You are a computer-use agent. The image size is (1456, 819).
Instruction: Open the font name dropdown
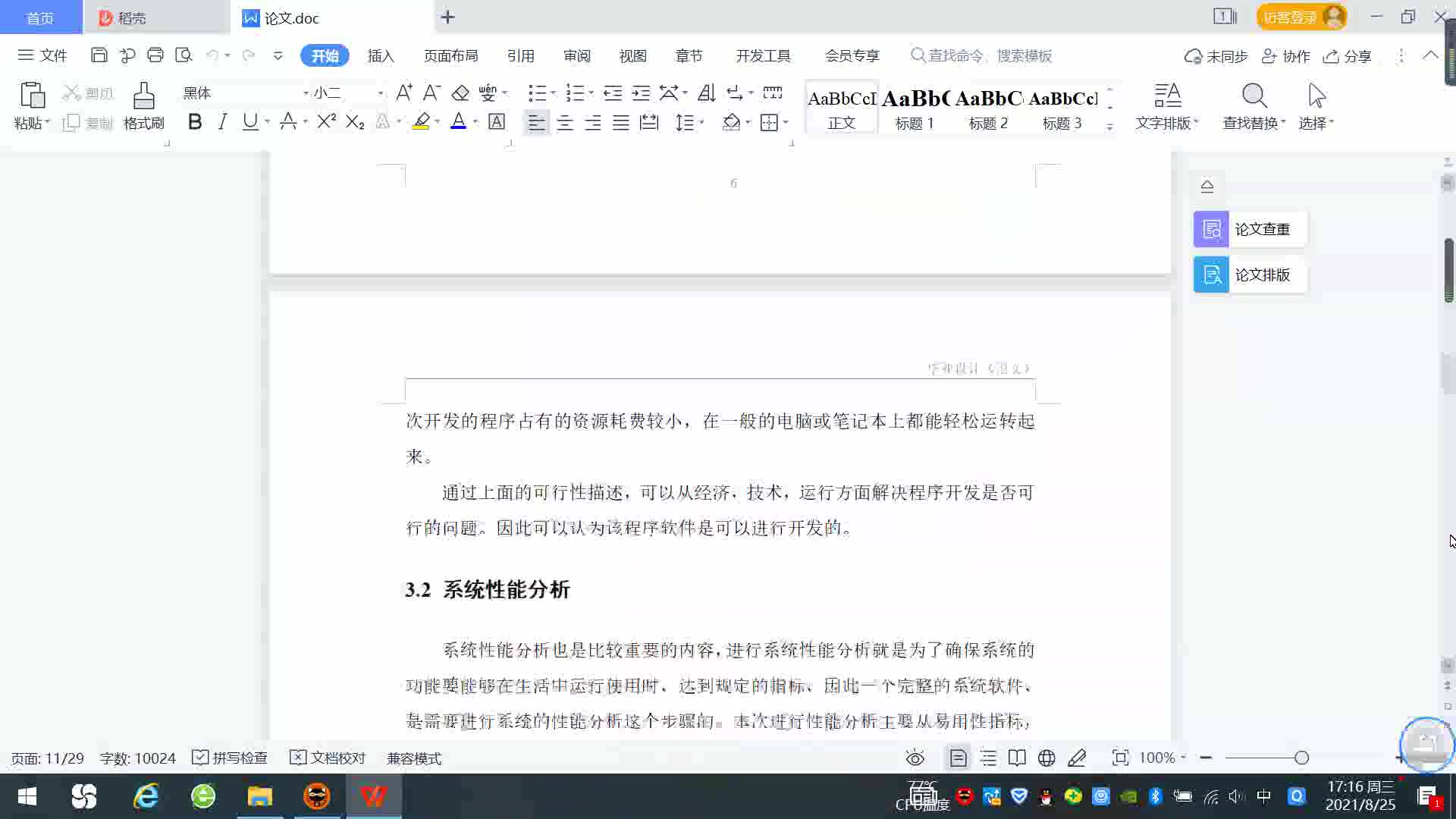pos(306,93)
